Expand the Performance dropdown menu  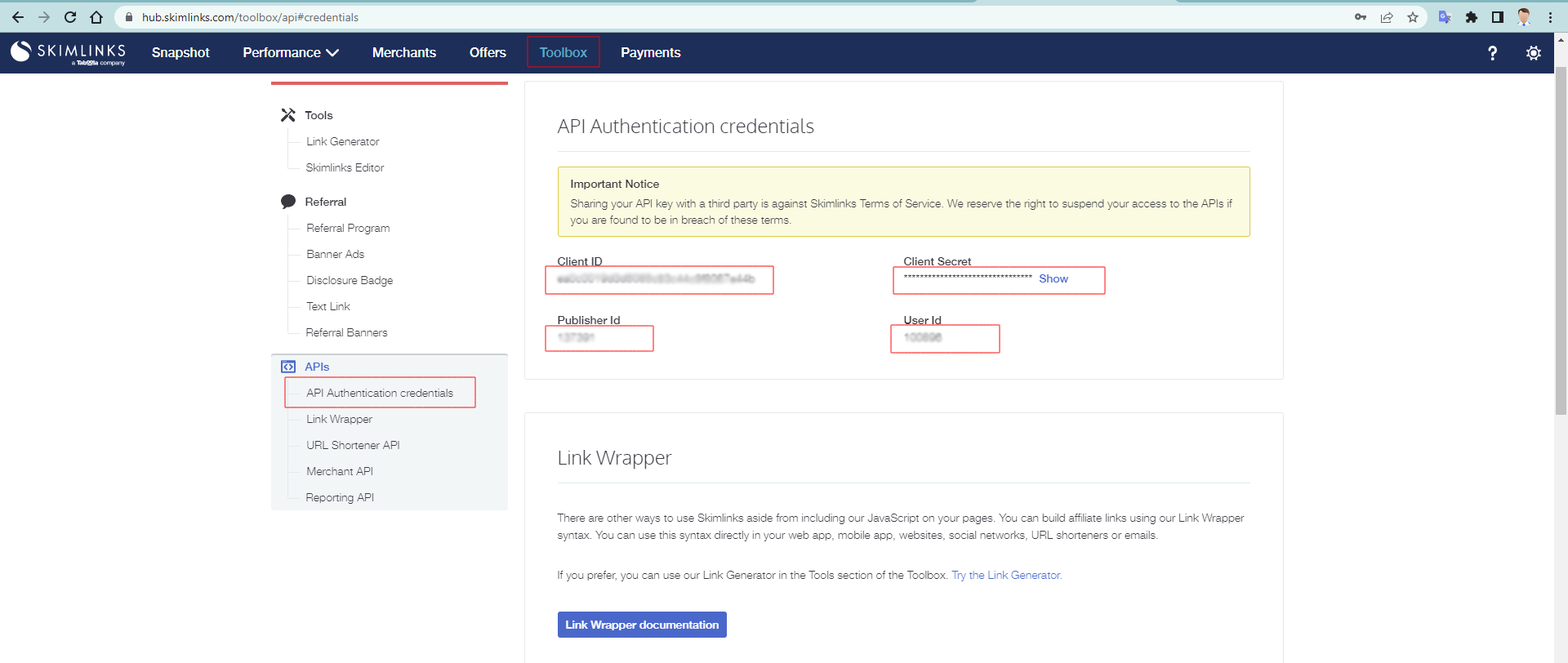pyautogui.click(x=290, y=53)
